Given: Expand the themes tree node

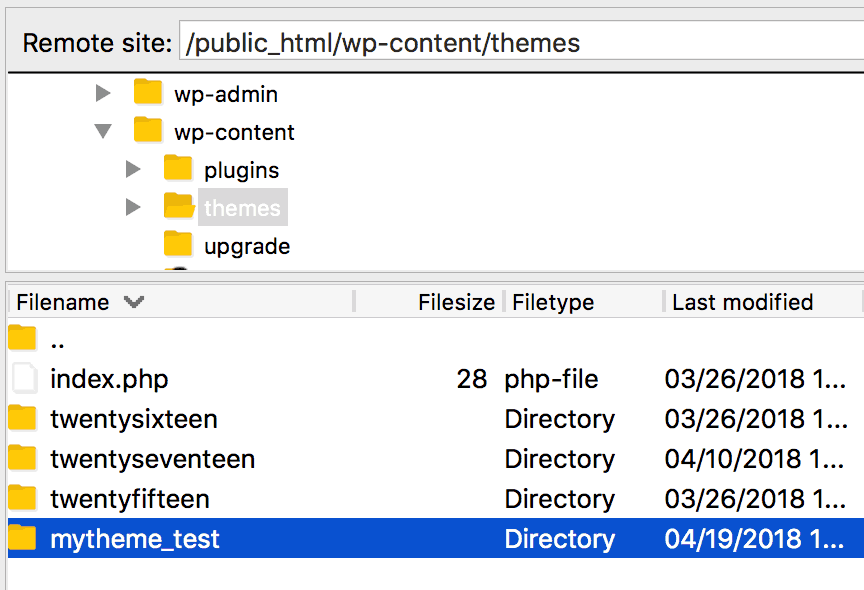Looking at the screenshot, I should (133, 207).
